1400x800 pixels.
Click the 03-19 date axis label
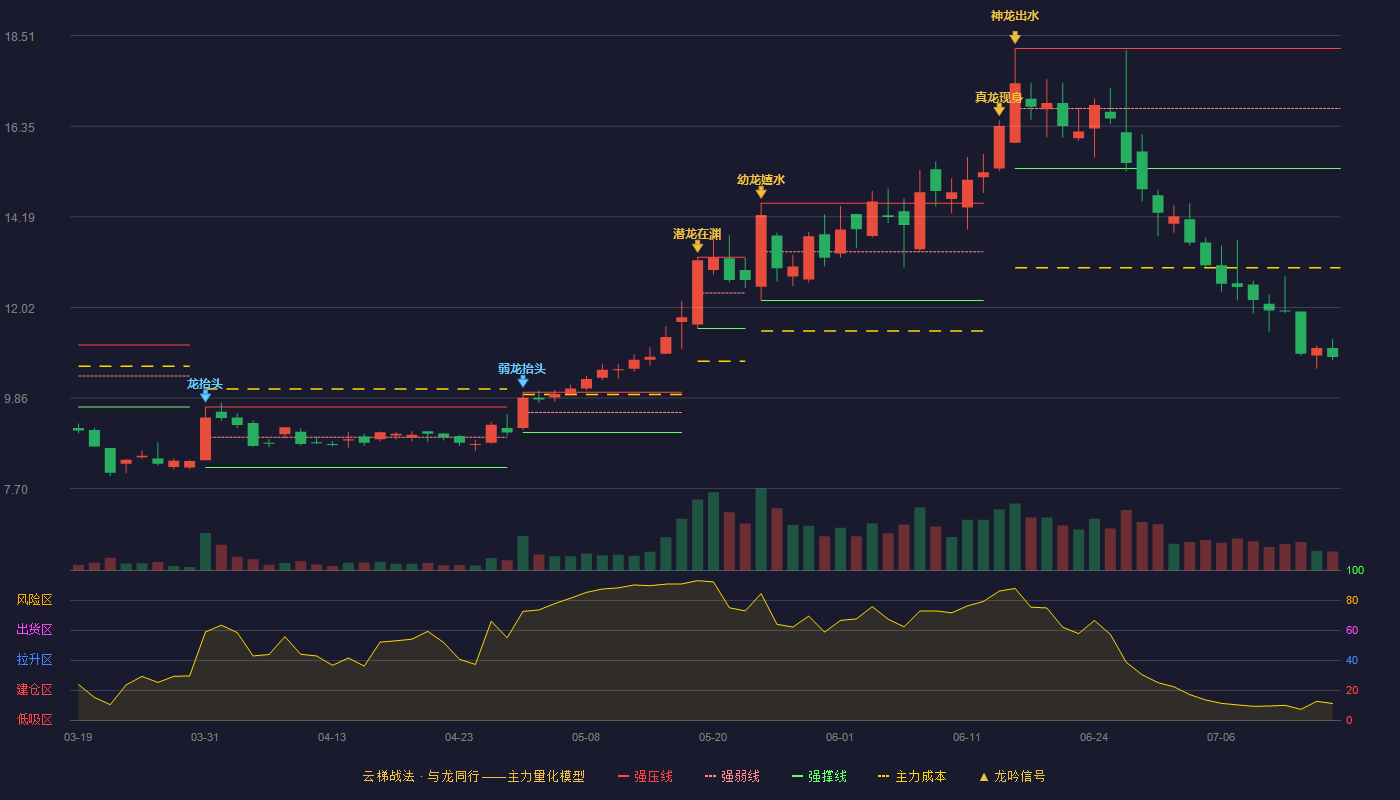pos(78,737)
